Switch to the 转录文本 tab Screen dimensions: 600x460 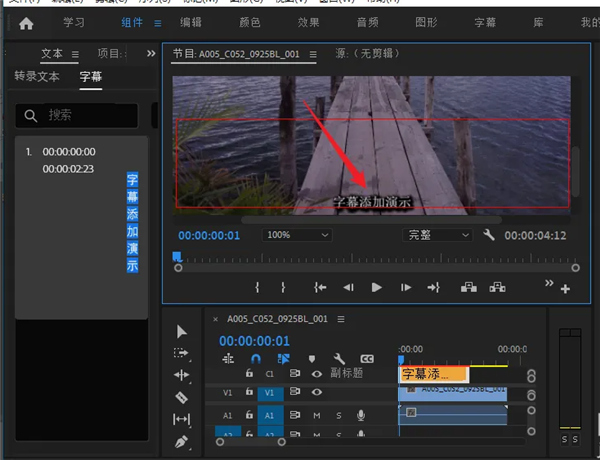[37, 76]
